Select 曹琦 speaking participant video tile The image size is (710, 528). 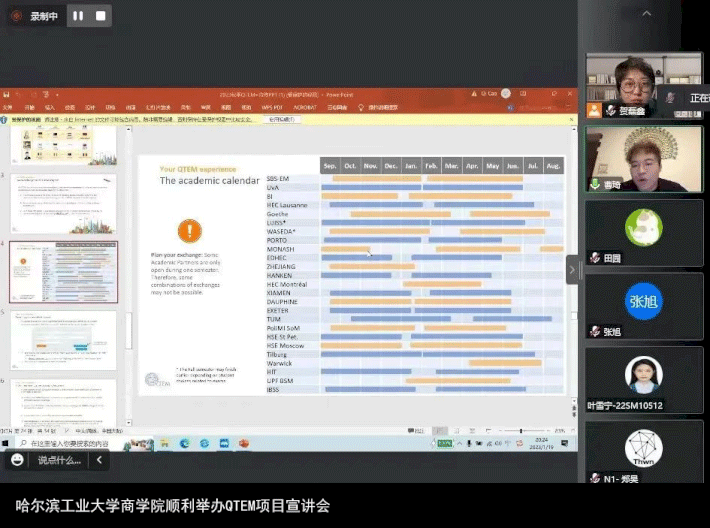[x=644, y=159]
